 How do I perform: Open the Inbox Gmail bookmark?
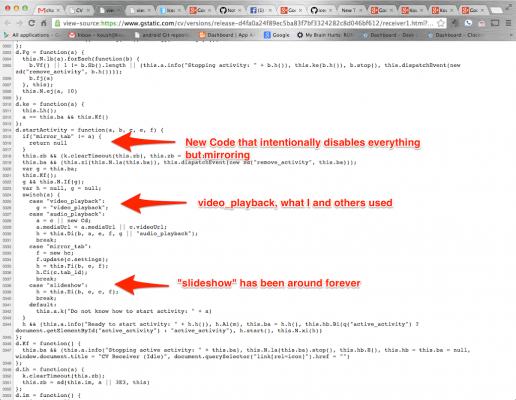tap(97, 35)
